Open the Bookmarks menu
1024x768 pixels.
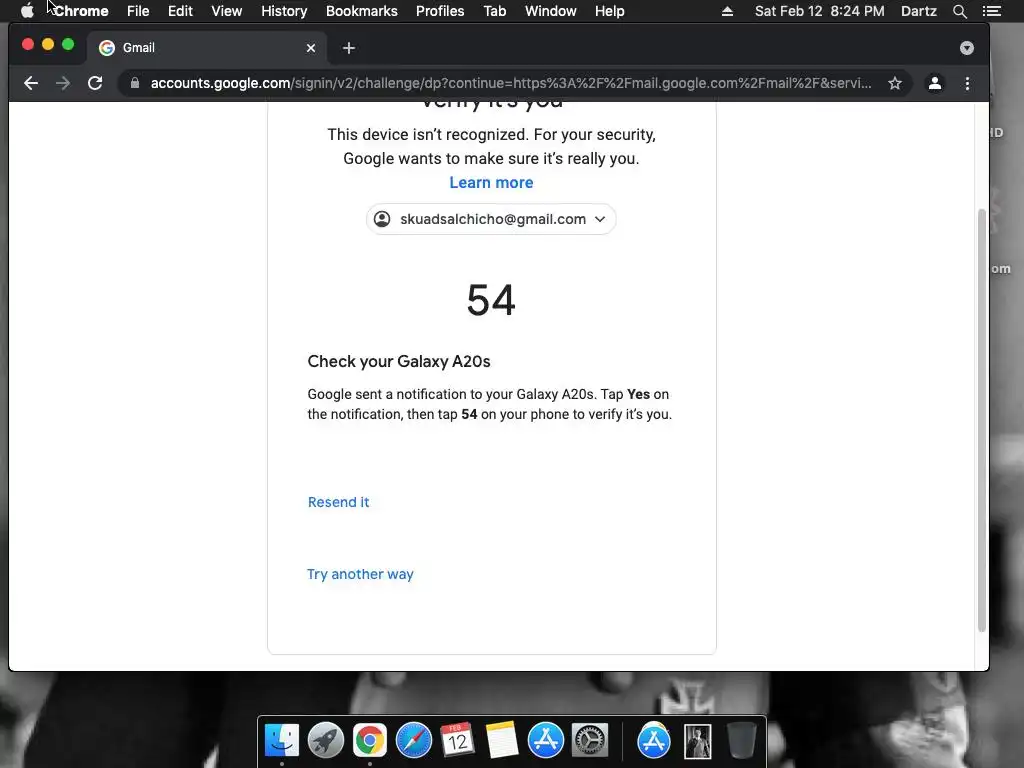pos(362,11)
